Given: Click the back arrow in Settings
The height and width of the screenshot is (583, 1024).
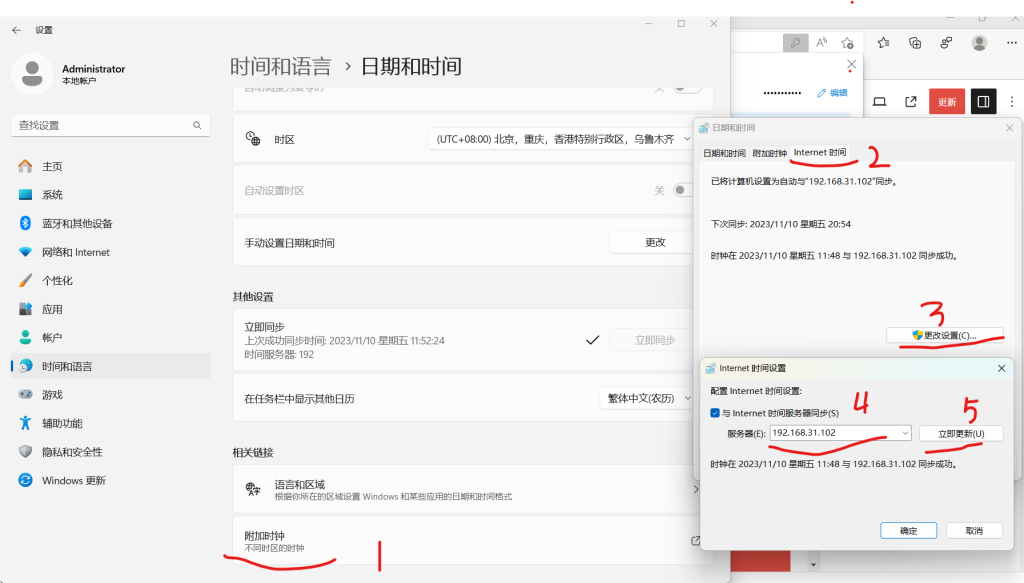Looking at the screenshot, I should coord(16,30).
